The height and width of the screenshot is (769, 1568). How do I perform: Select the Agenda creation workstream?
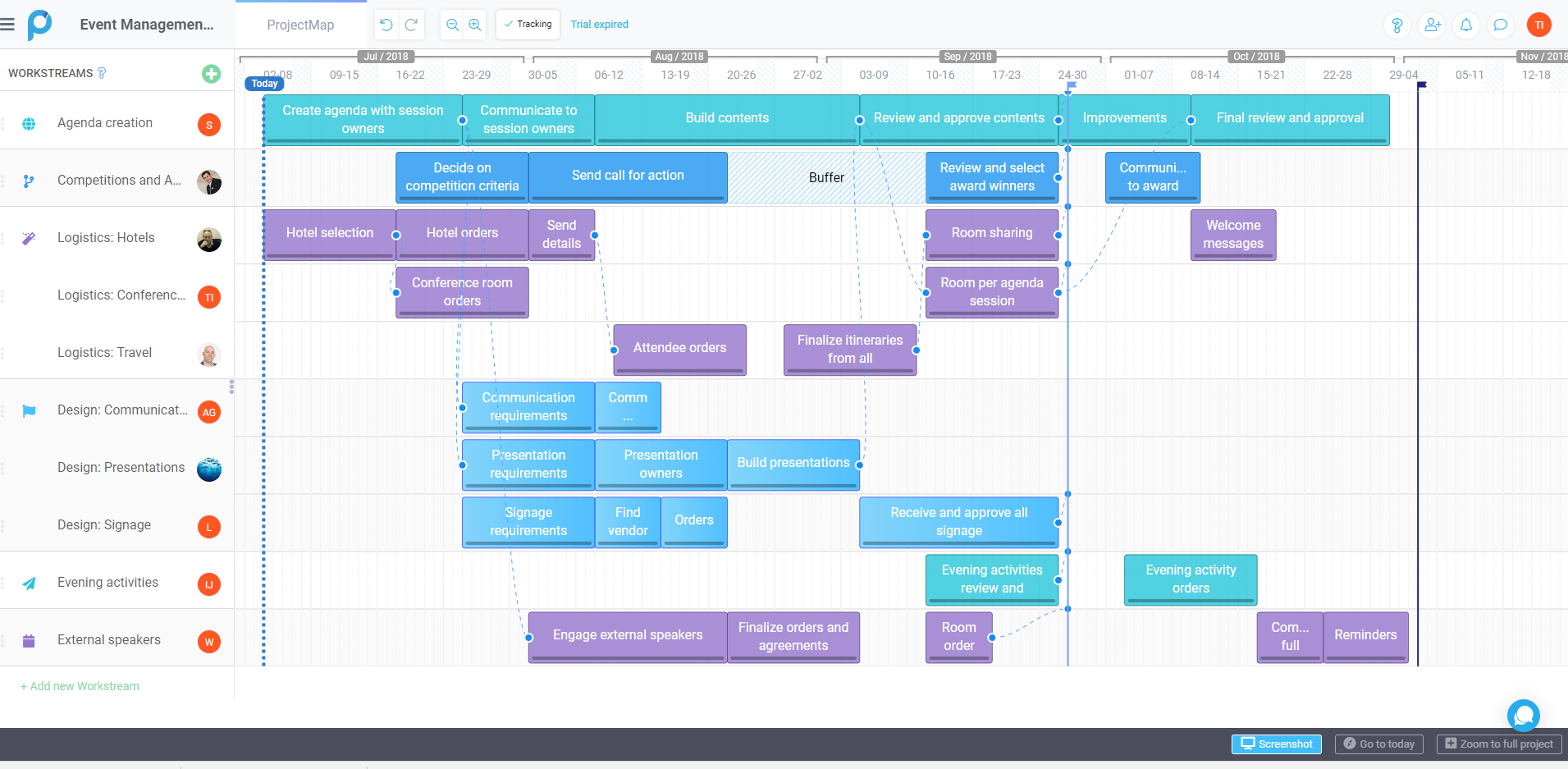pos(105,123)
